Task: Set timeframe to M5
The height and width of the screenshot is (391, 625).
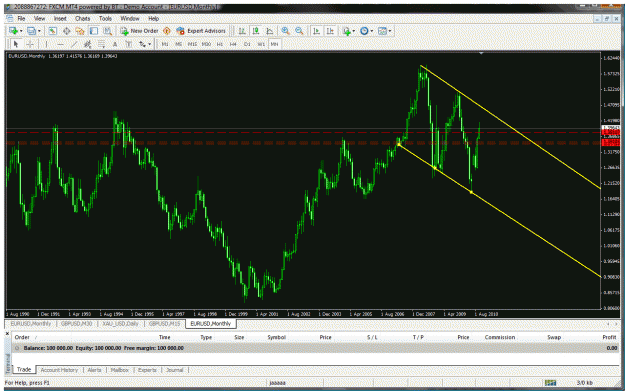Action: tap(179, 44)
